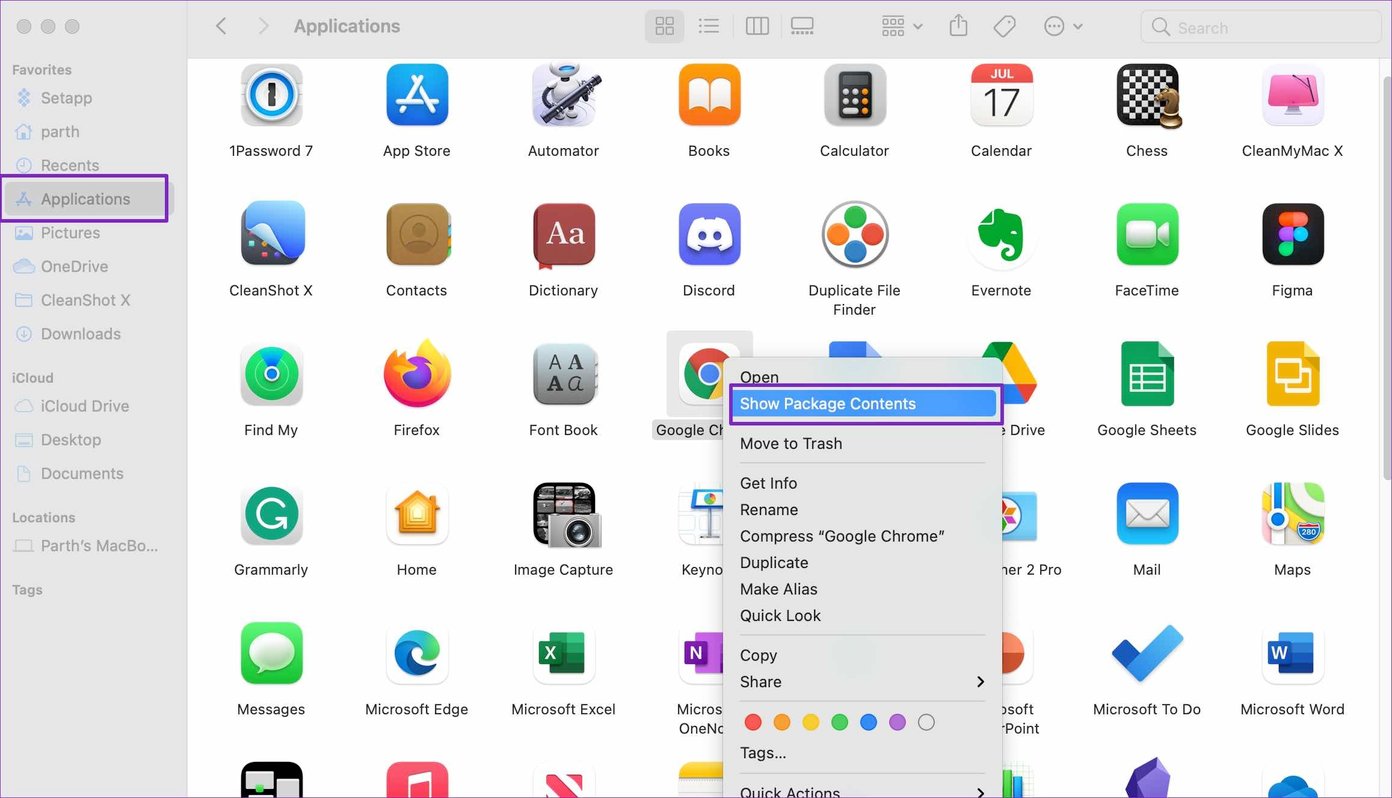Select Duplicate in the context menu
Image resolution: width=1392 pixels, height=798 pixels.
863,563
